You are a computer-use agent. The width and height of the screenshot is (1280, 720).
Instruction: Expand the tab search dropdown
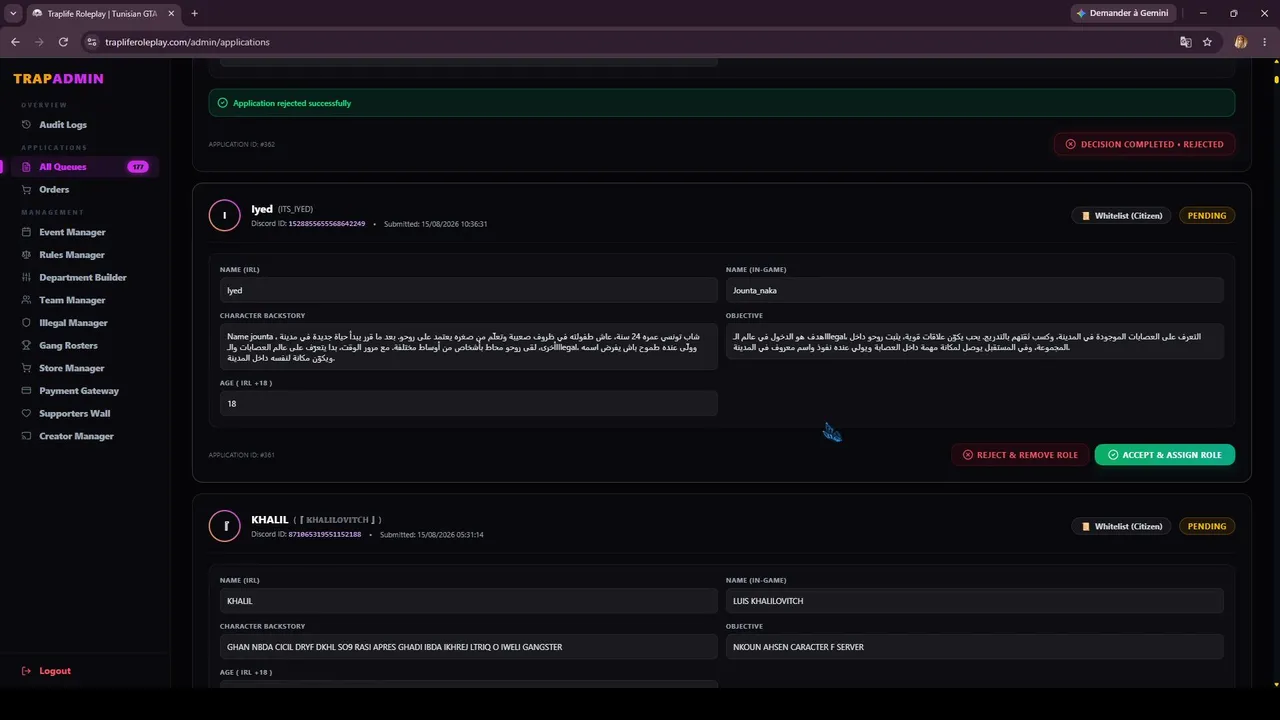[13, 13]
